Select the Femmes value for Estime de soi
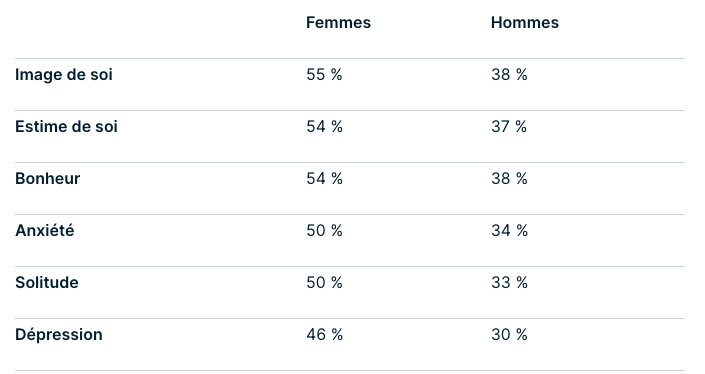The image size is (705, 374). tap(324, 127)
